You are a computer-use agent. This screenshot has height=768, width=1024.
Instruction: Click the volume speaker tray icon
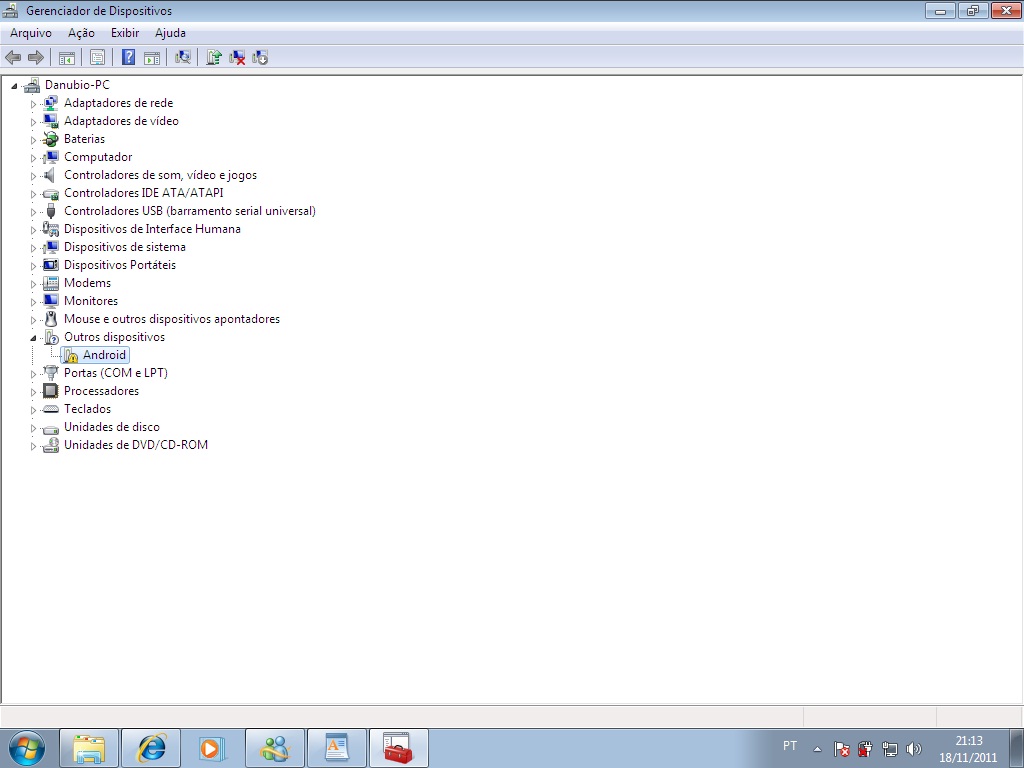click(914, 749)
